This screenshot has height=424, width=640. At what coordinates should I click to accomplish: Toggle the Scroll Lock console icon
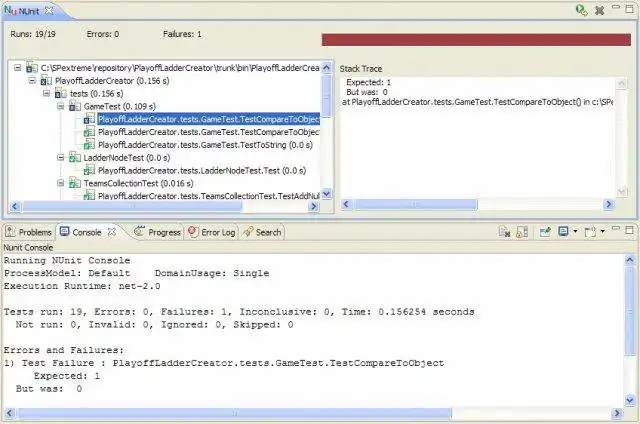point(522,232)
